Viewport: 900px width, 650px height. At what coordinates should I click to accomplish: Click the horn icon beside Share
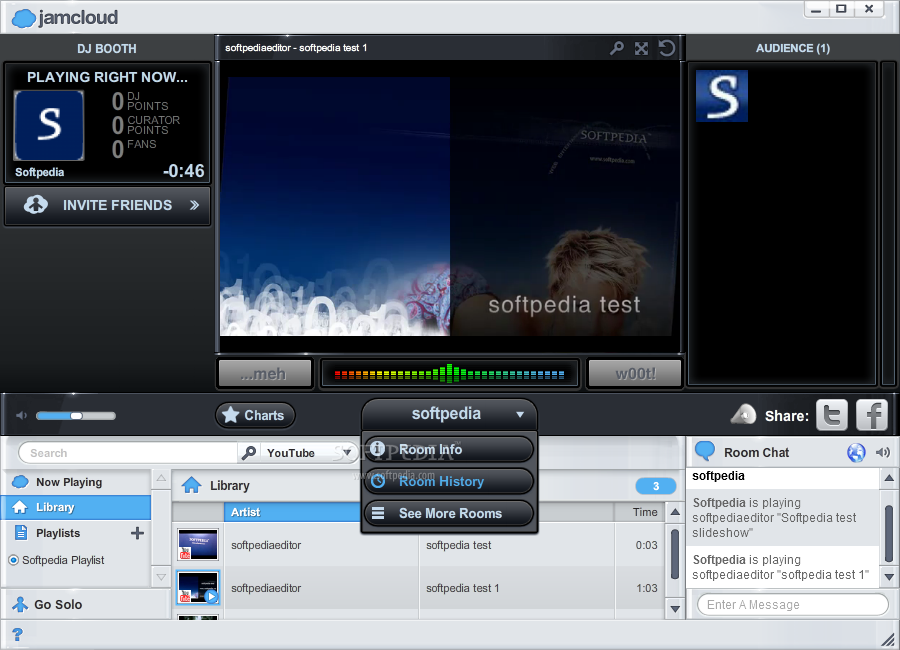743,415
